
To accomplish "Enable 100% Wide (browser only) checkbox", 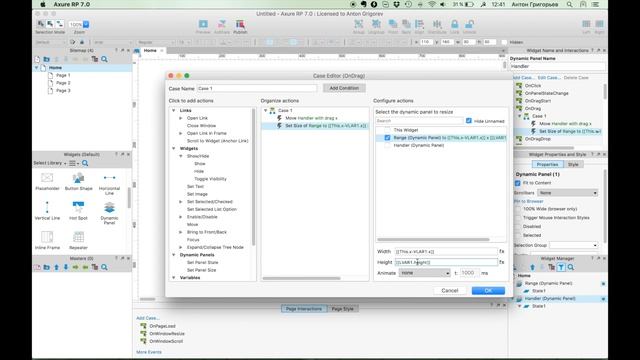I will pos(518,209).
